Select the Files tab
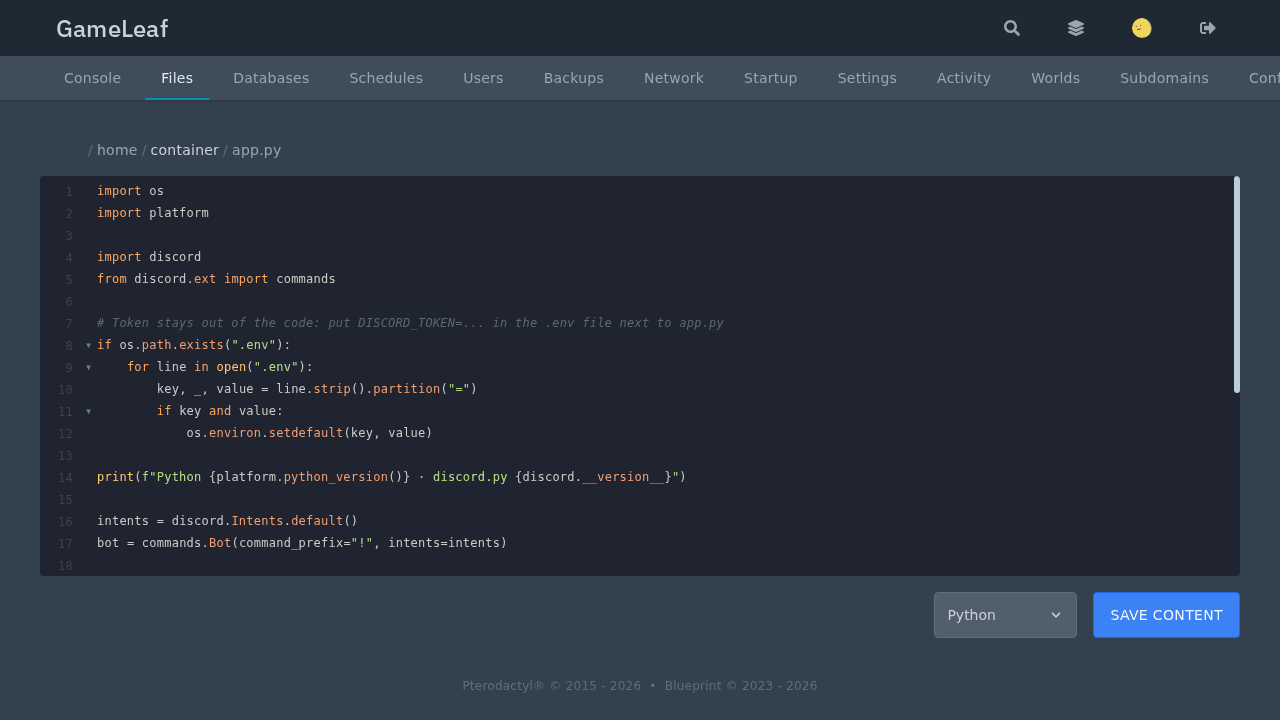 point(177,78)
